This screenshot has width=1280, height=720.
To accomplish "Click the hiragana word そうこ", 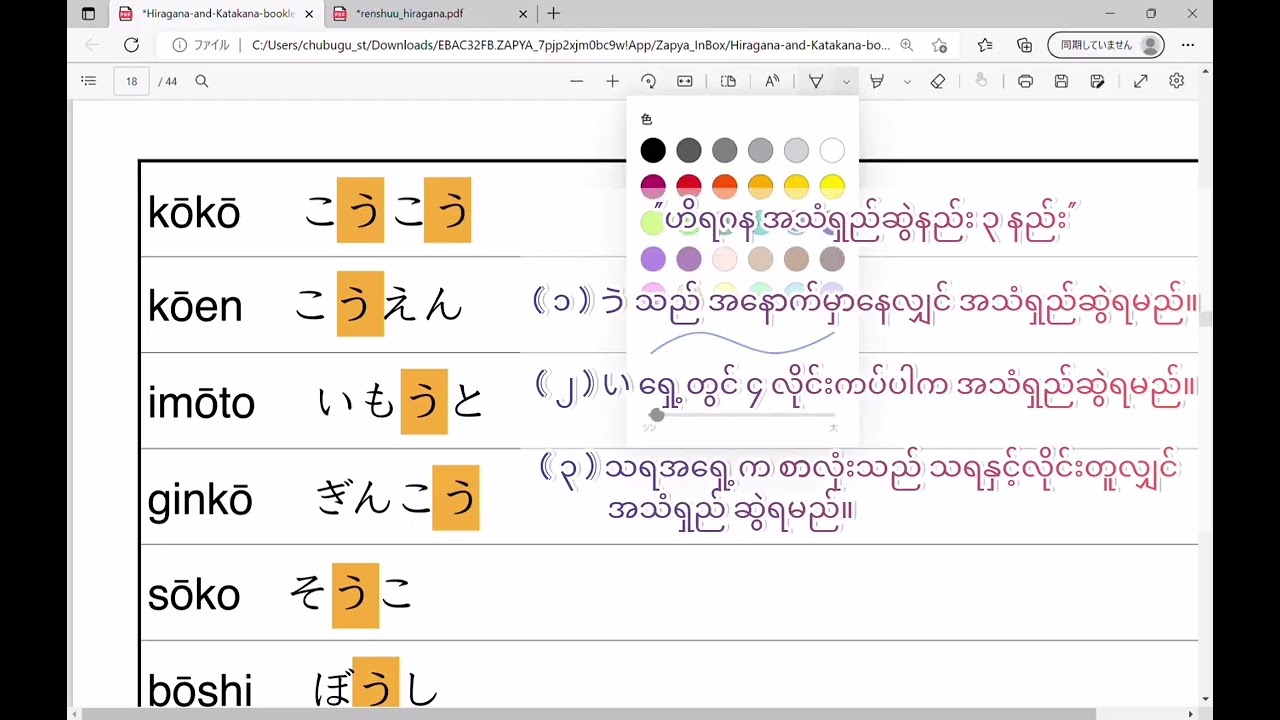I will pyautogui.click(x=351, y=594).
